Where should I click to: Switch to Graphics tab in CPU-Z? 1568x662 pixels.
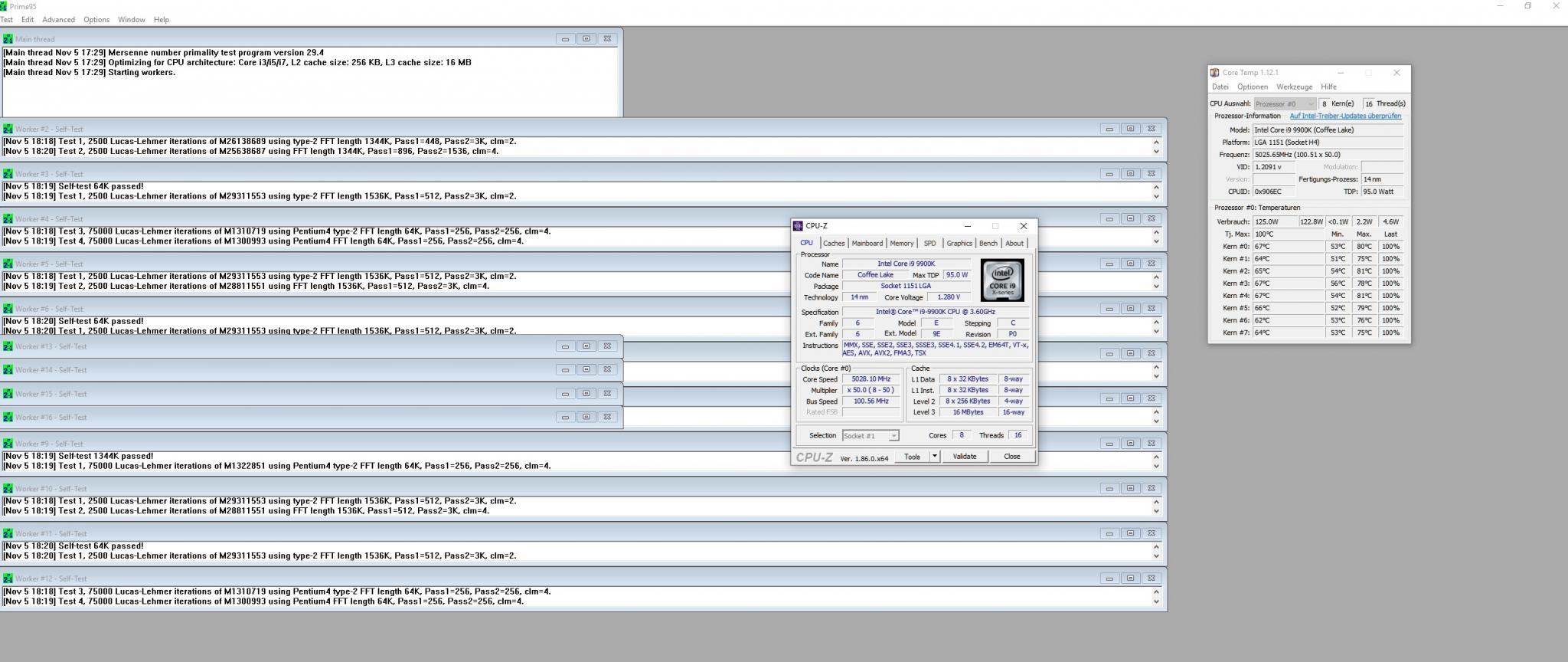[959, 243]
